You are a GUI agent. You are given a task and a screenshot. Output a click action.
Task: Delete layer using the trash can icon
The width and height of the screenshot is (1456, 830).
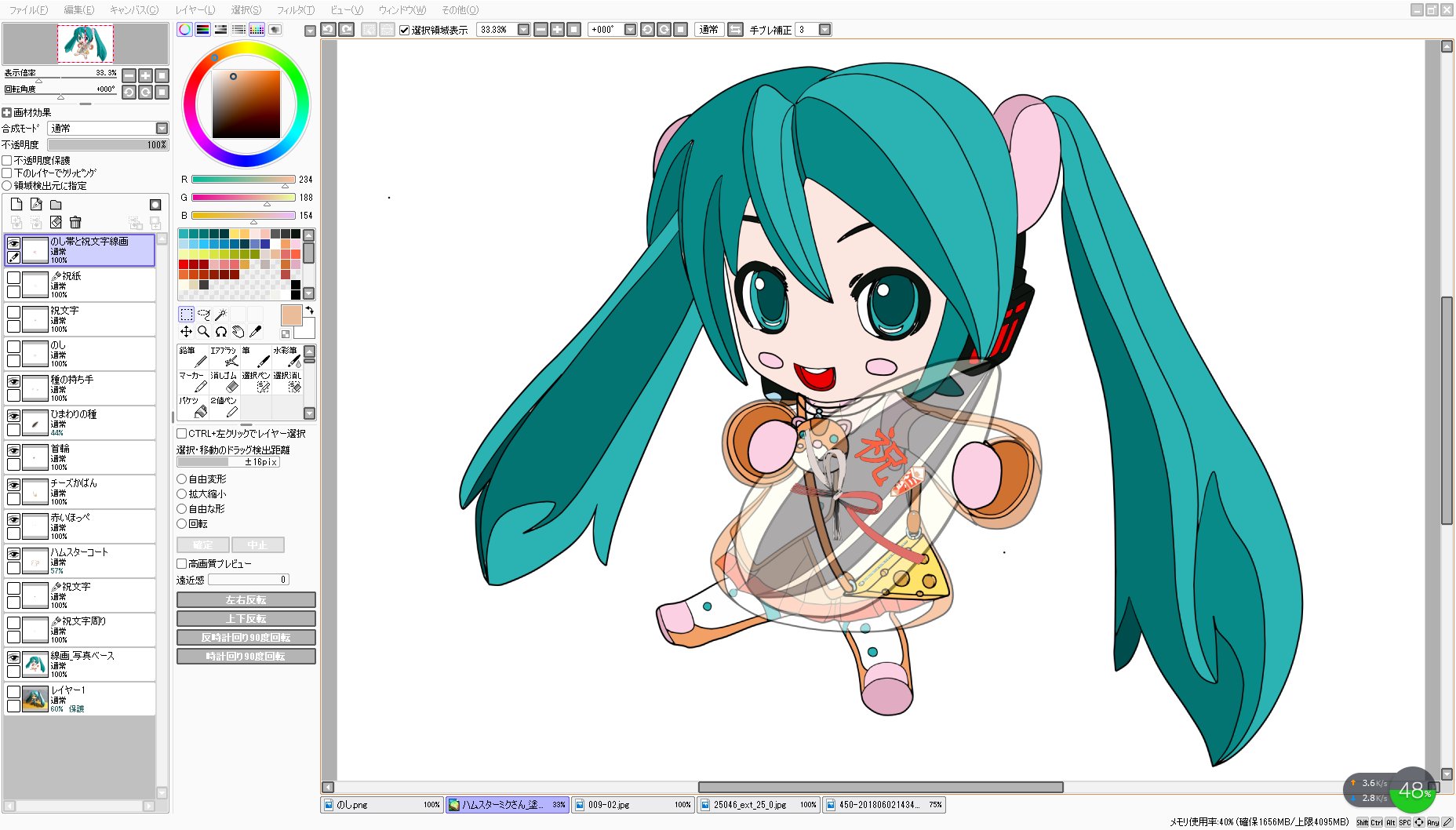tap(75, 223)
